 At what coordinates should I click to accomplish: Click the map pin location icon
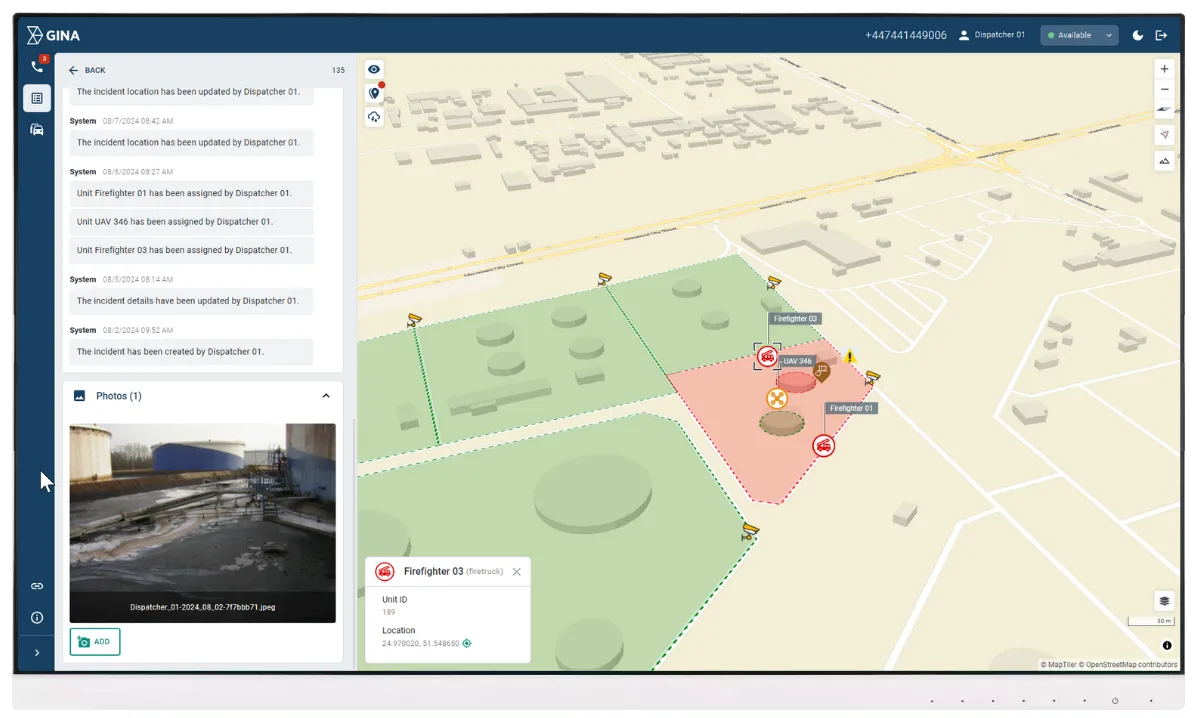click(x=374, y=93)
